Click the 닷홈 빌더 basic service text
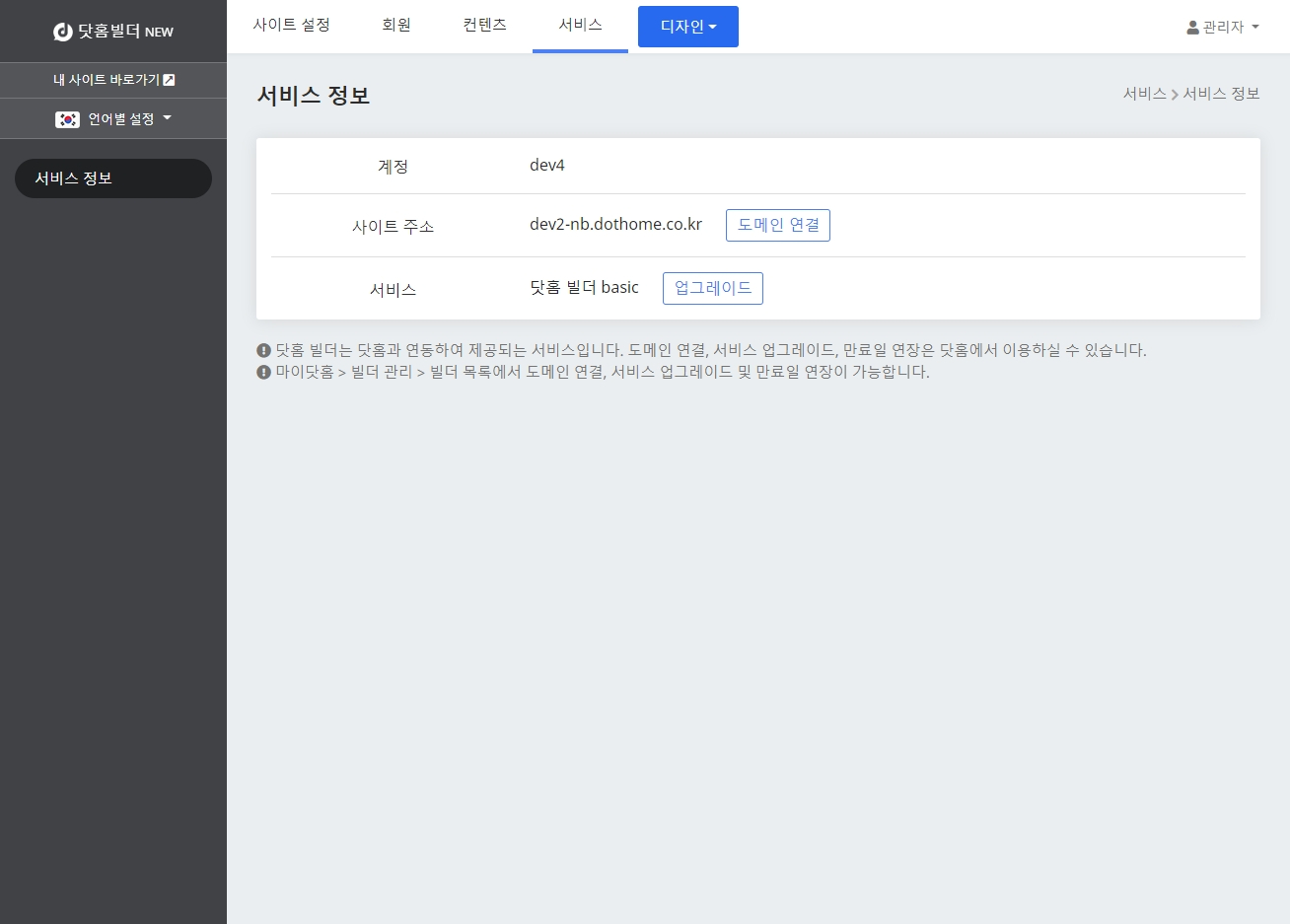 [584, 287]
